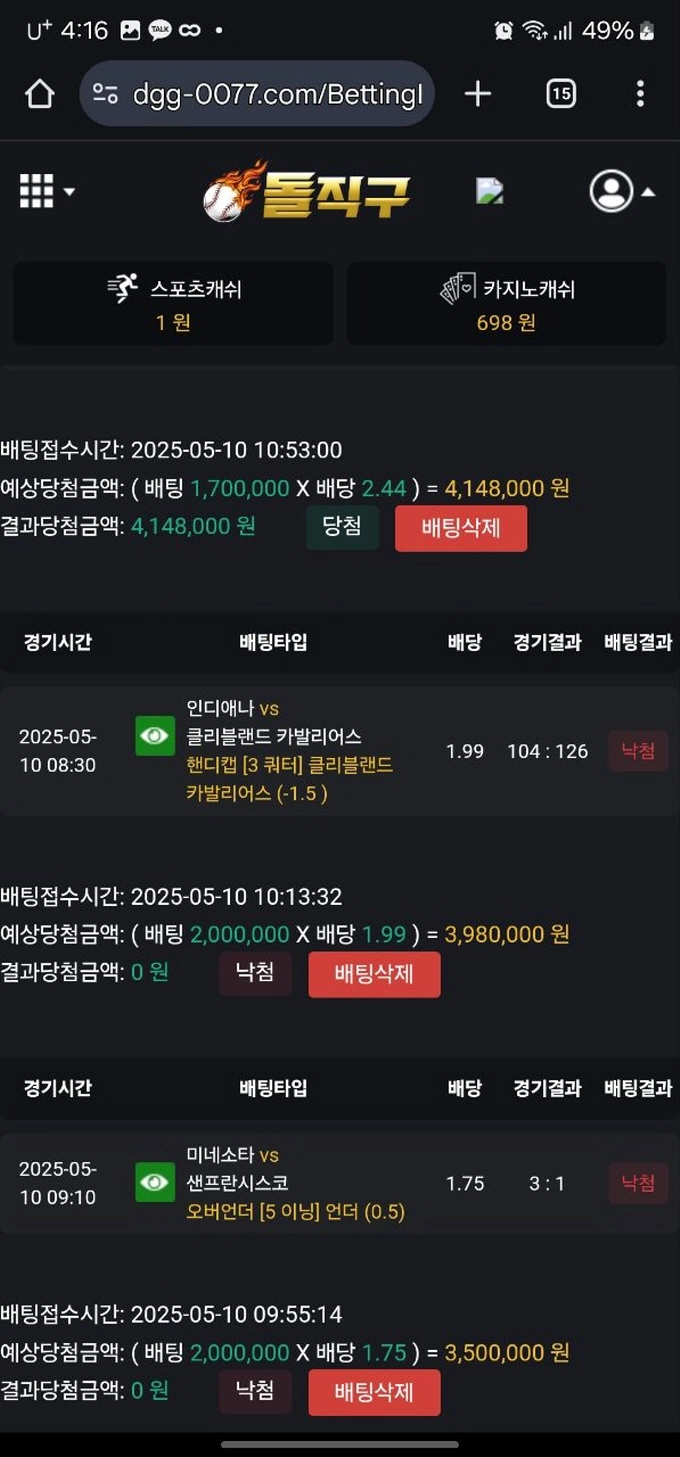The height and width of the screenshot is (1457, 680).
Task: Tap the Android bottom navigation gesture bar
Action: (x=340, y=1444)
